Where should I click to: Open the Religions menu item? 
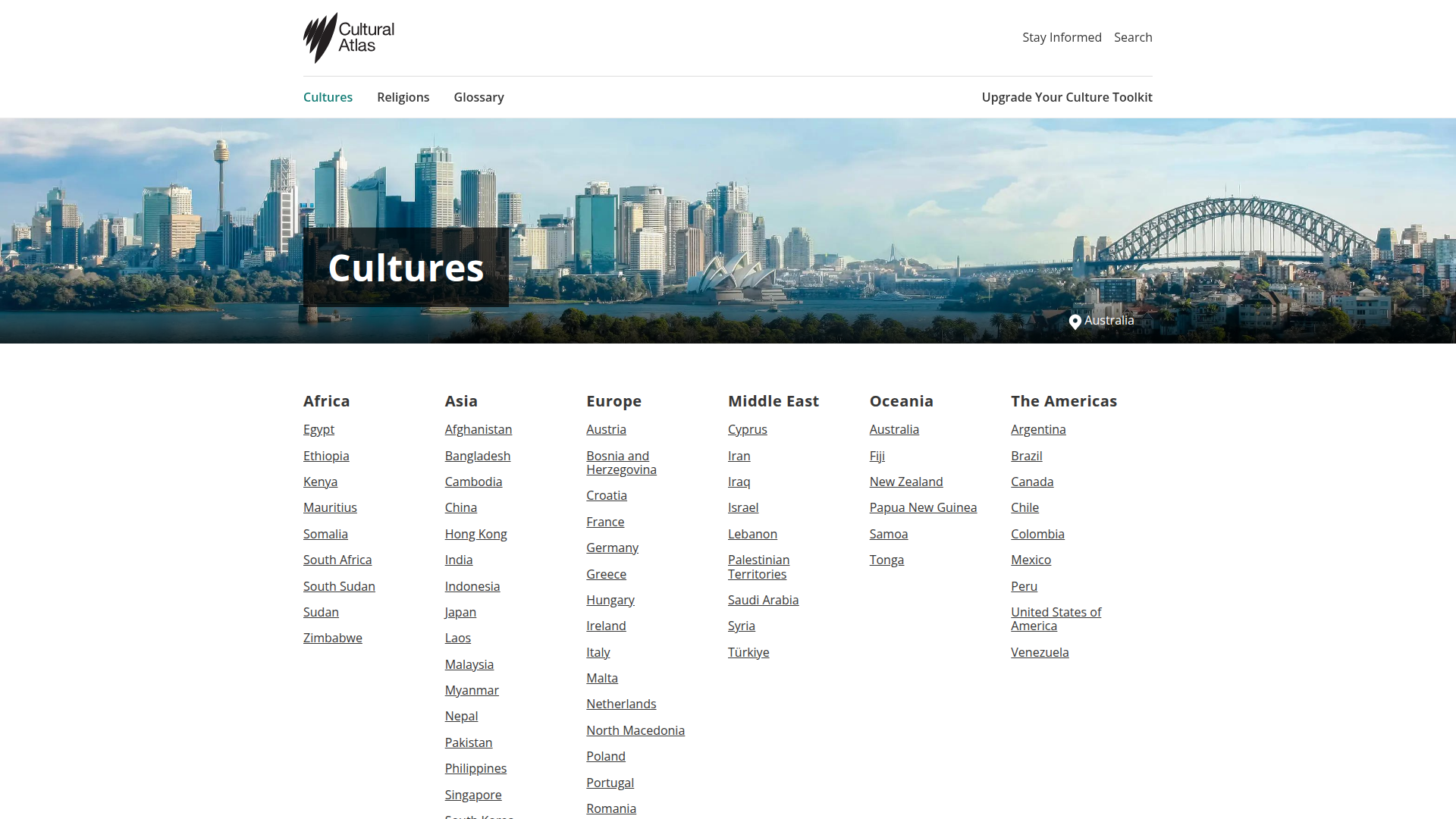[x=403, y=97]
